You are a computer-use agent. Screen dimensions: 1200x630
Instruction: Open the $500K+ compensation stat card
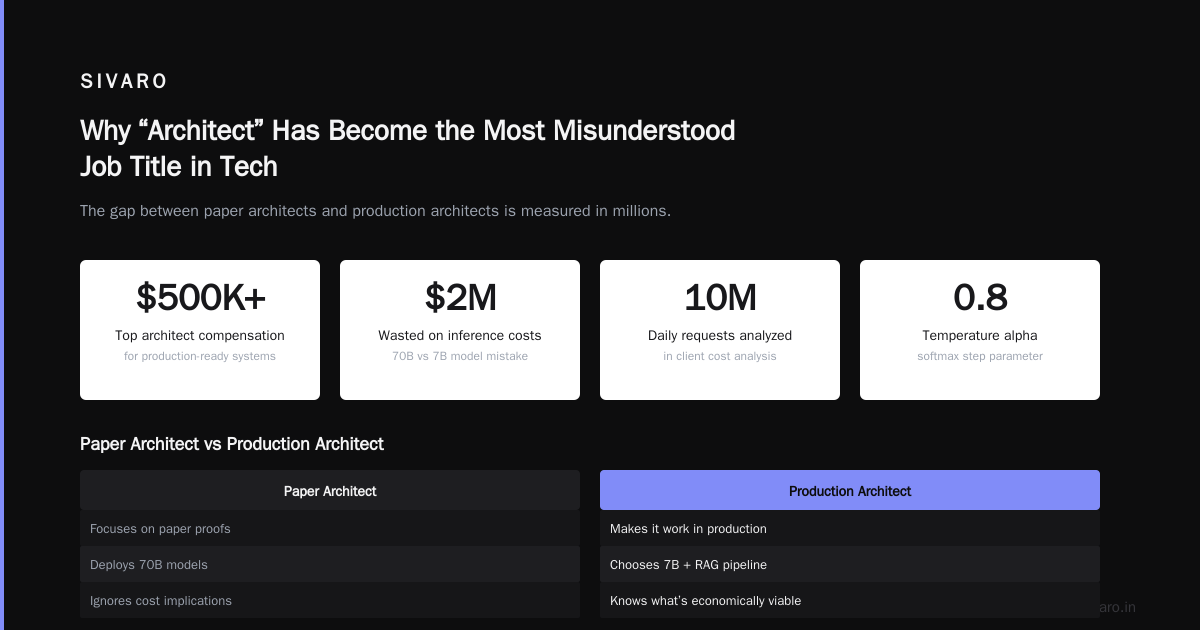coord(200,330)
